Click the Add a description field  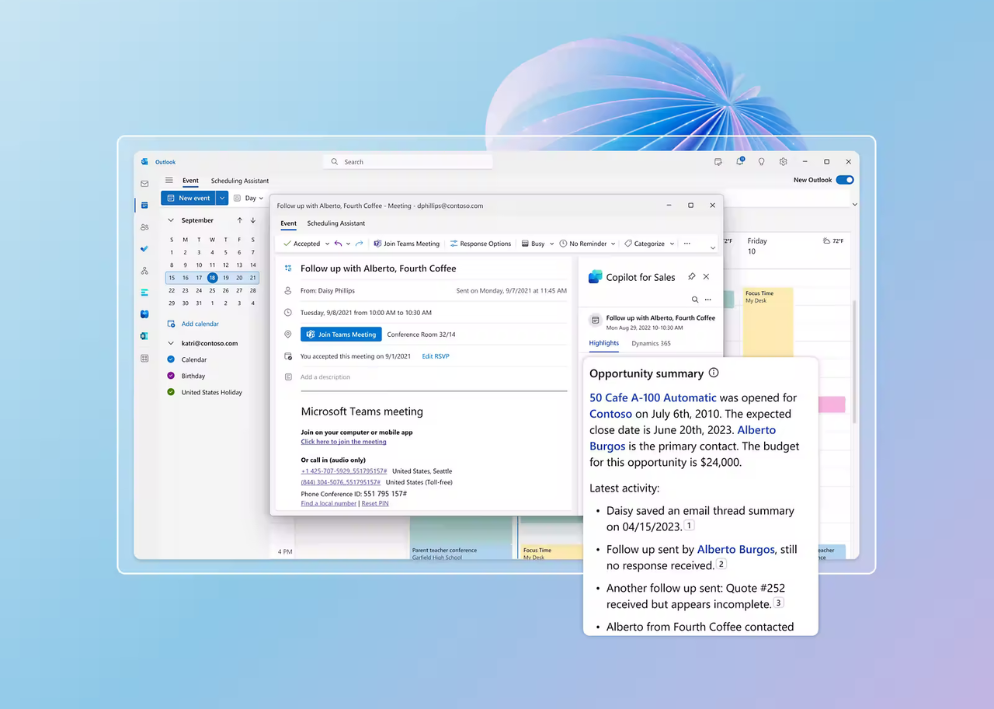pos(326,377)
